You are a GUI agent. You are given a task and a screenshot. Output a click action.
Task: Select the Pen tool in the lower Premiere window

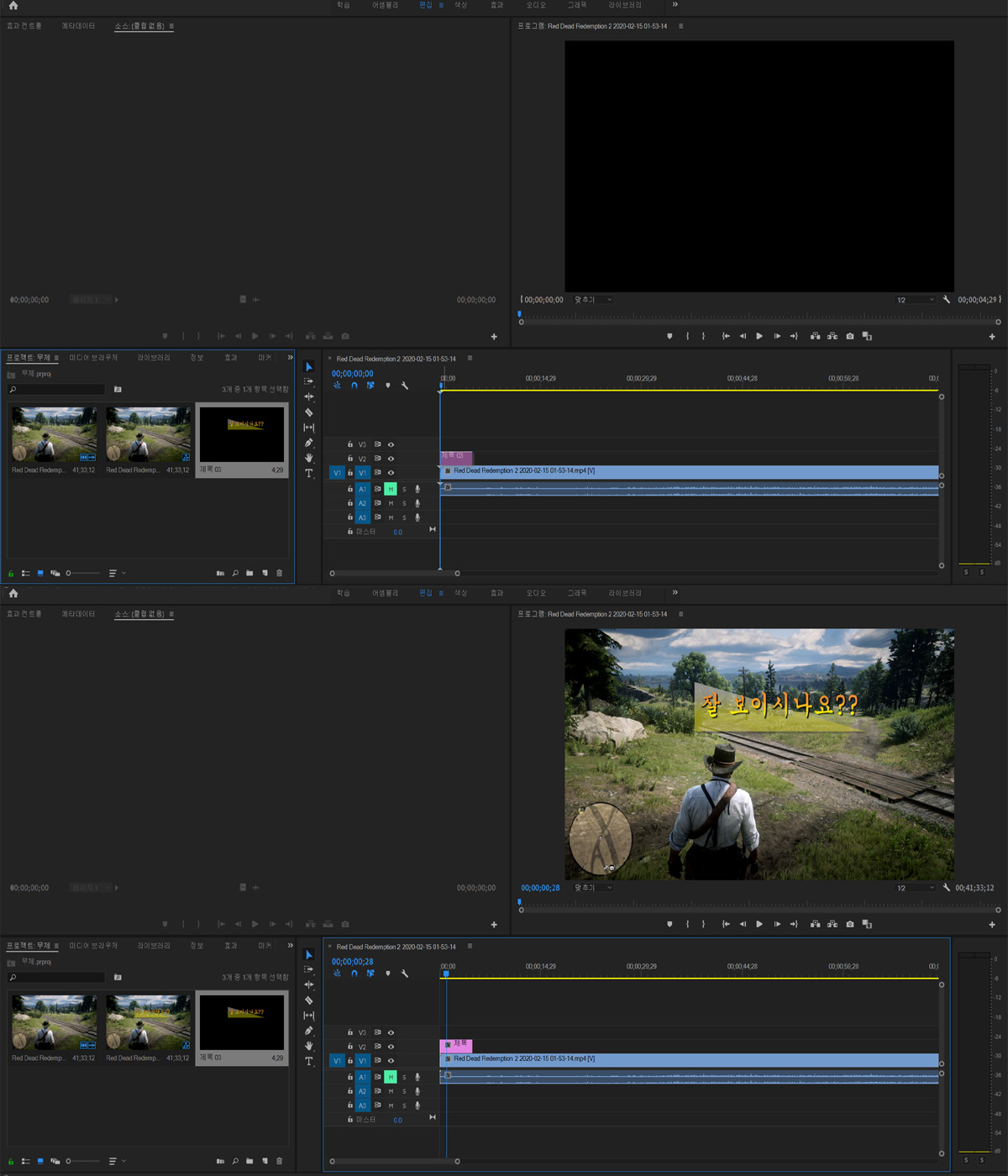click(308, 1031)
